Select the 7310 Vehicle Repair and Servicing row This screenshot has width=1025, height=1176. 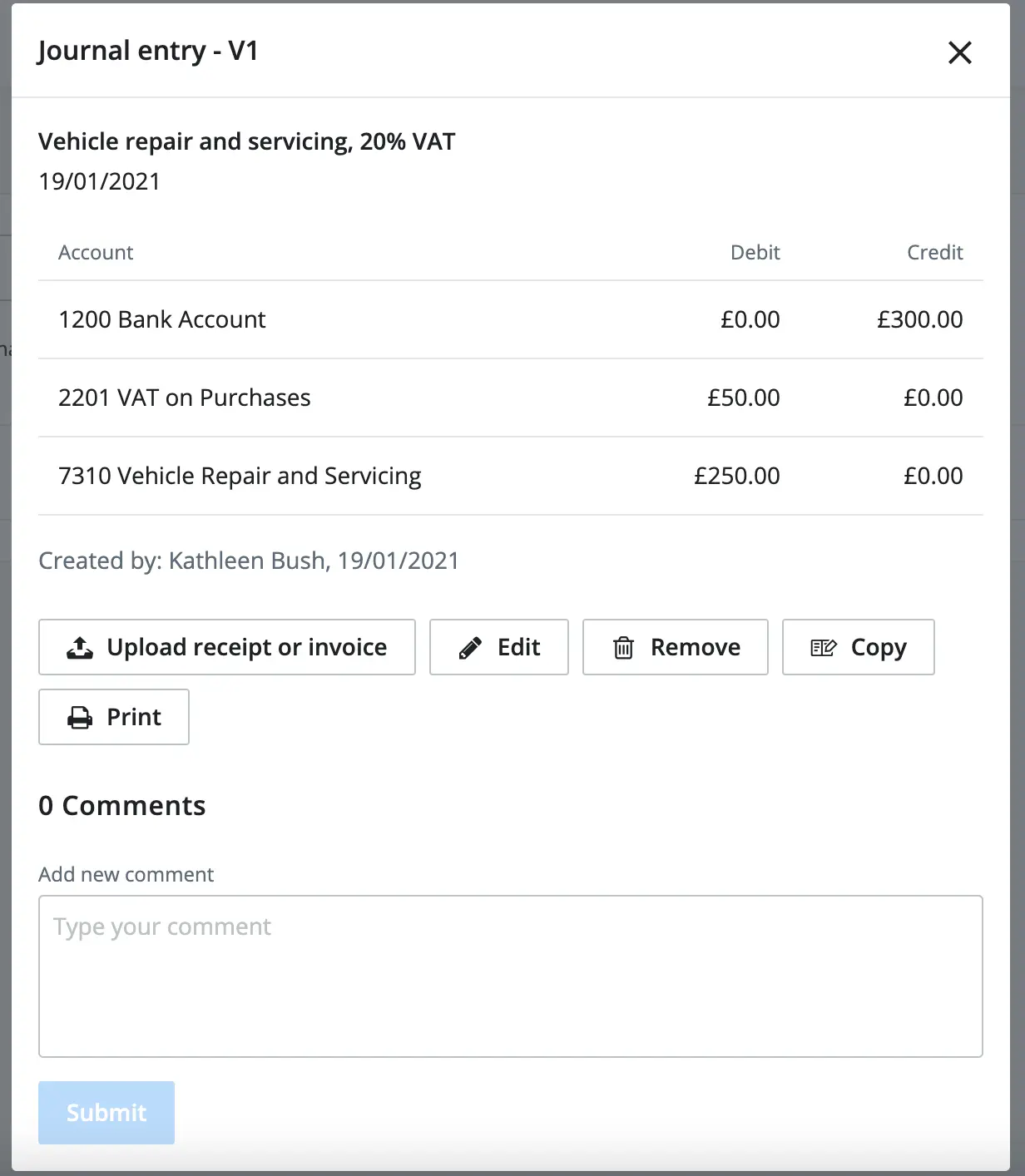(511, 476)
